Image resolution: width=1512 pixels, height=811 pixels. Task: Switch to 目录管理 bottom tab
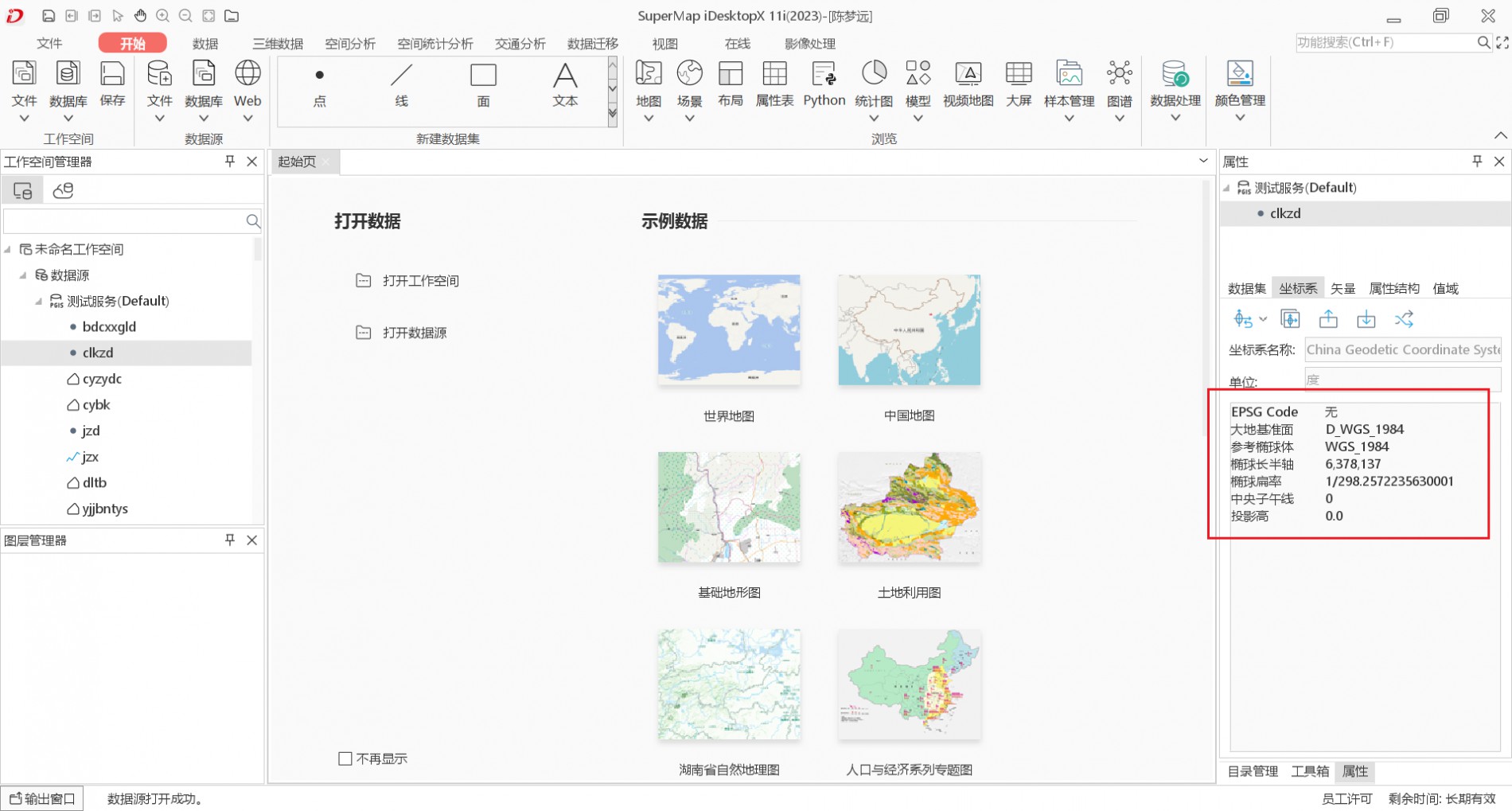[x=1253, y=771]
